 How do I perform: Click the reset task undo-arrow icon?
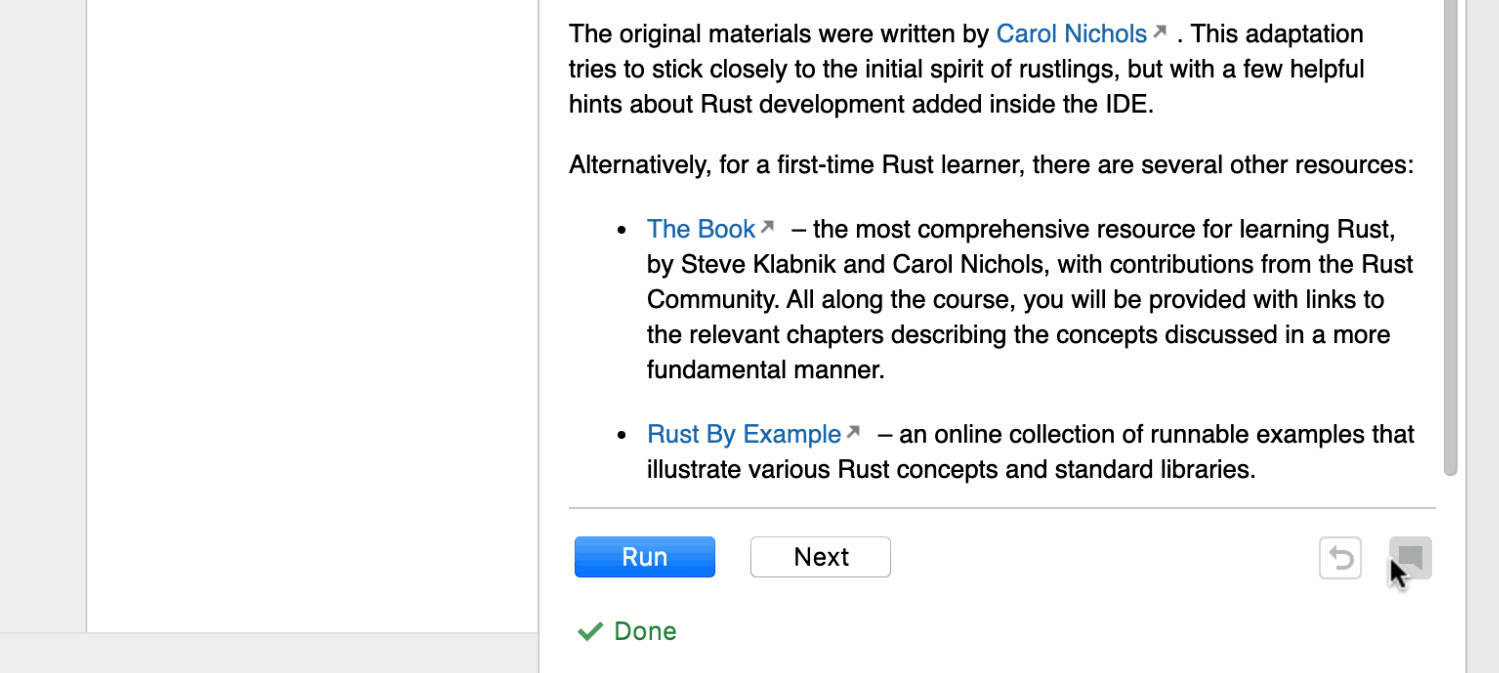tap(1340, 558)
